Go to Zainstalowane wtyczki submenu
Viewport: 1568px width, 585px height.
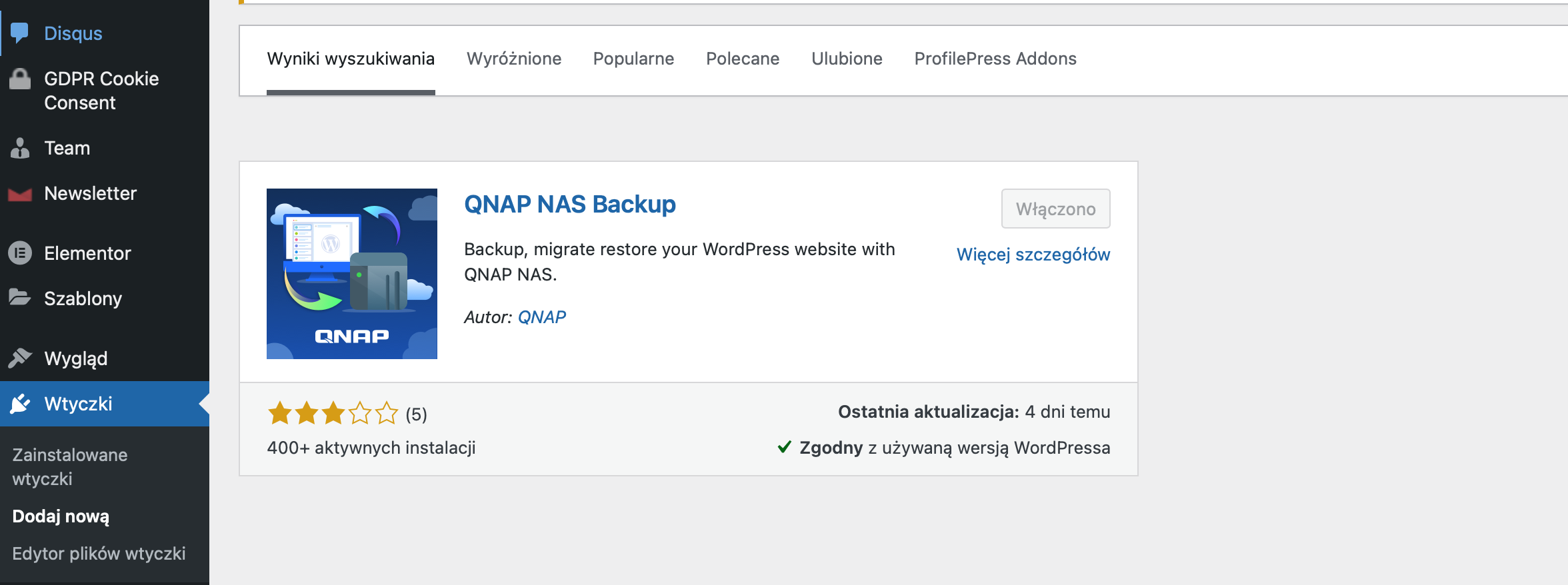click(x=69, y=466)
